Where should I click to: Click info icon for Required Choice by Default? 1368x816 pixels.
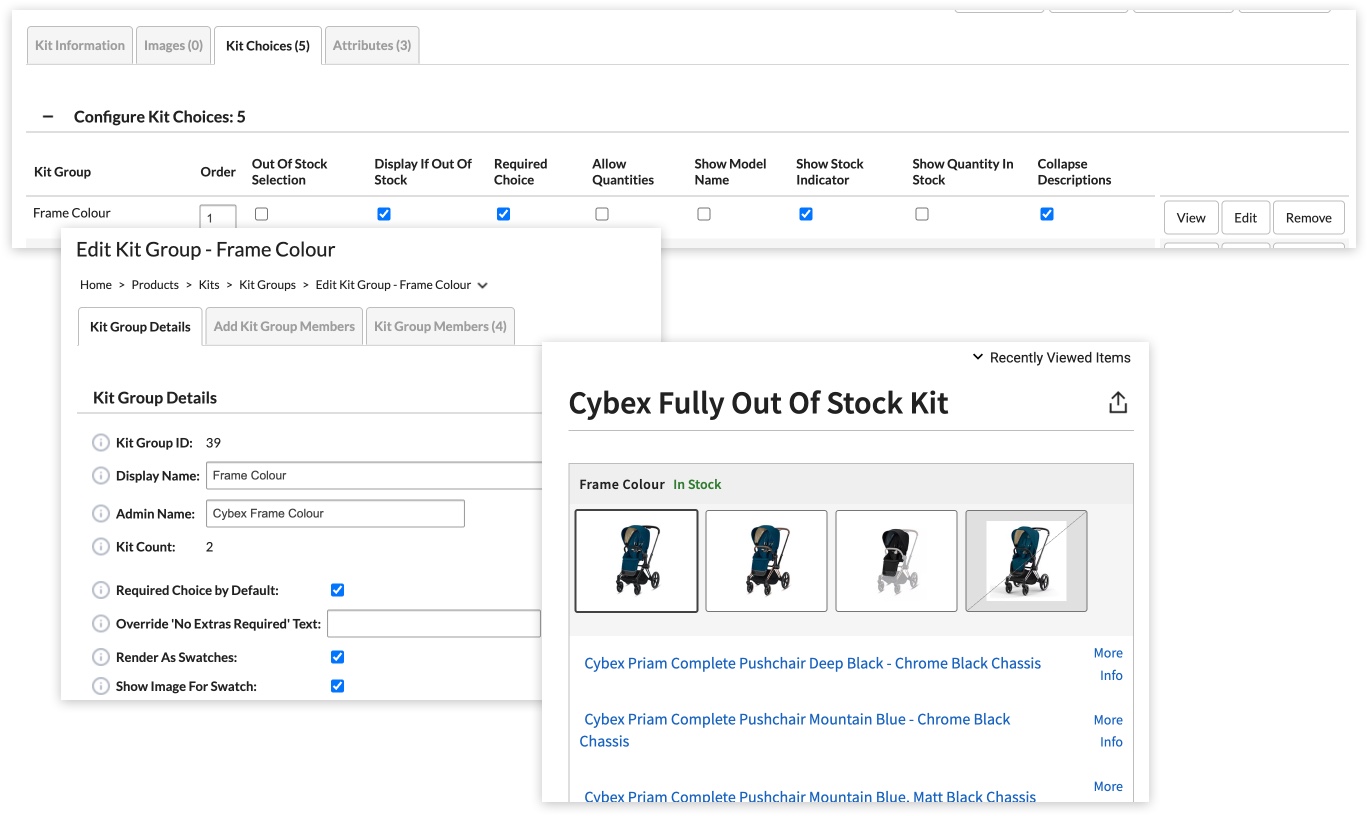[101, 590]
